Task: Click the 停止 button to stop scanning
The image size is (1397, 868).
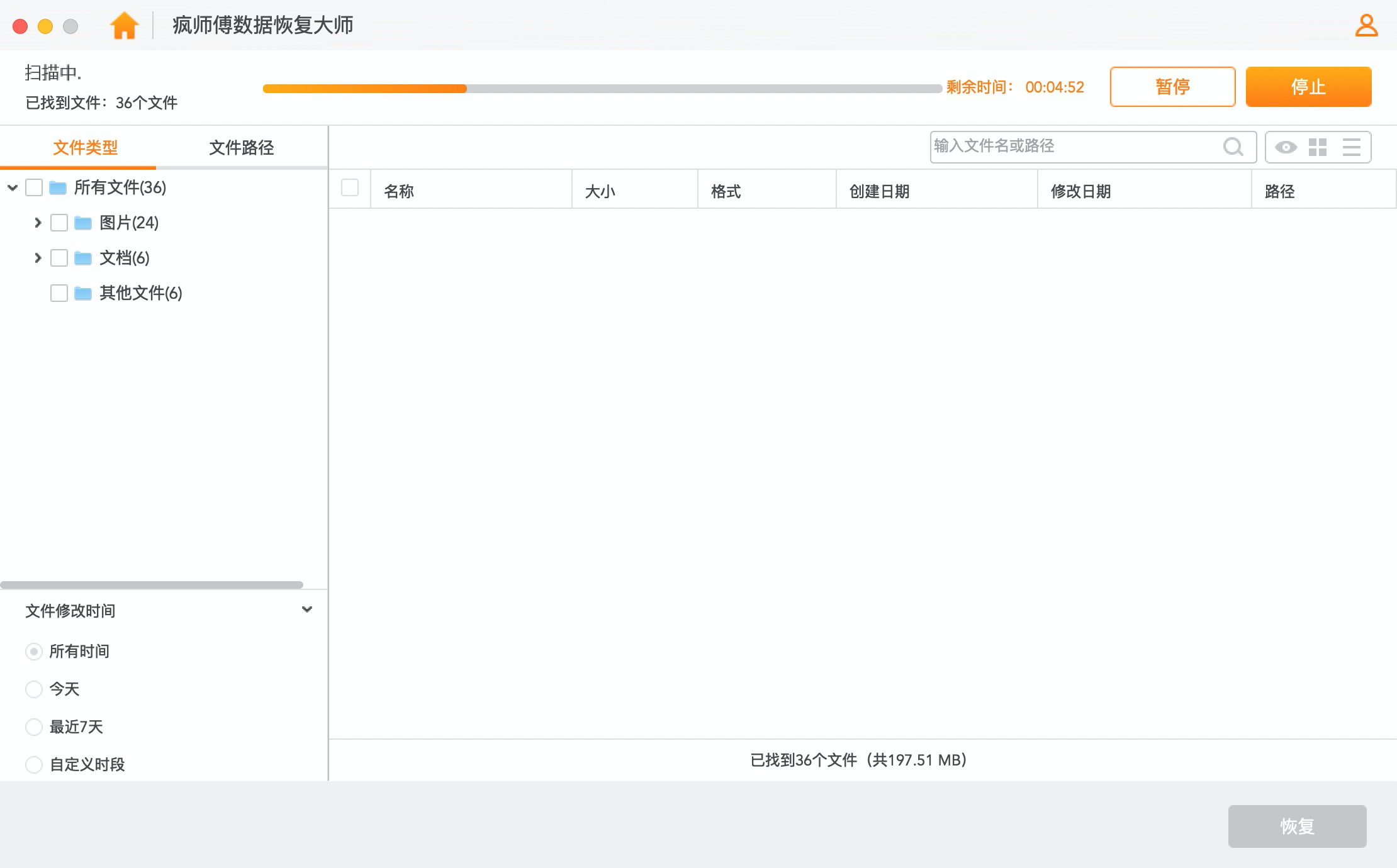Action: point(1308,87)
